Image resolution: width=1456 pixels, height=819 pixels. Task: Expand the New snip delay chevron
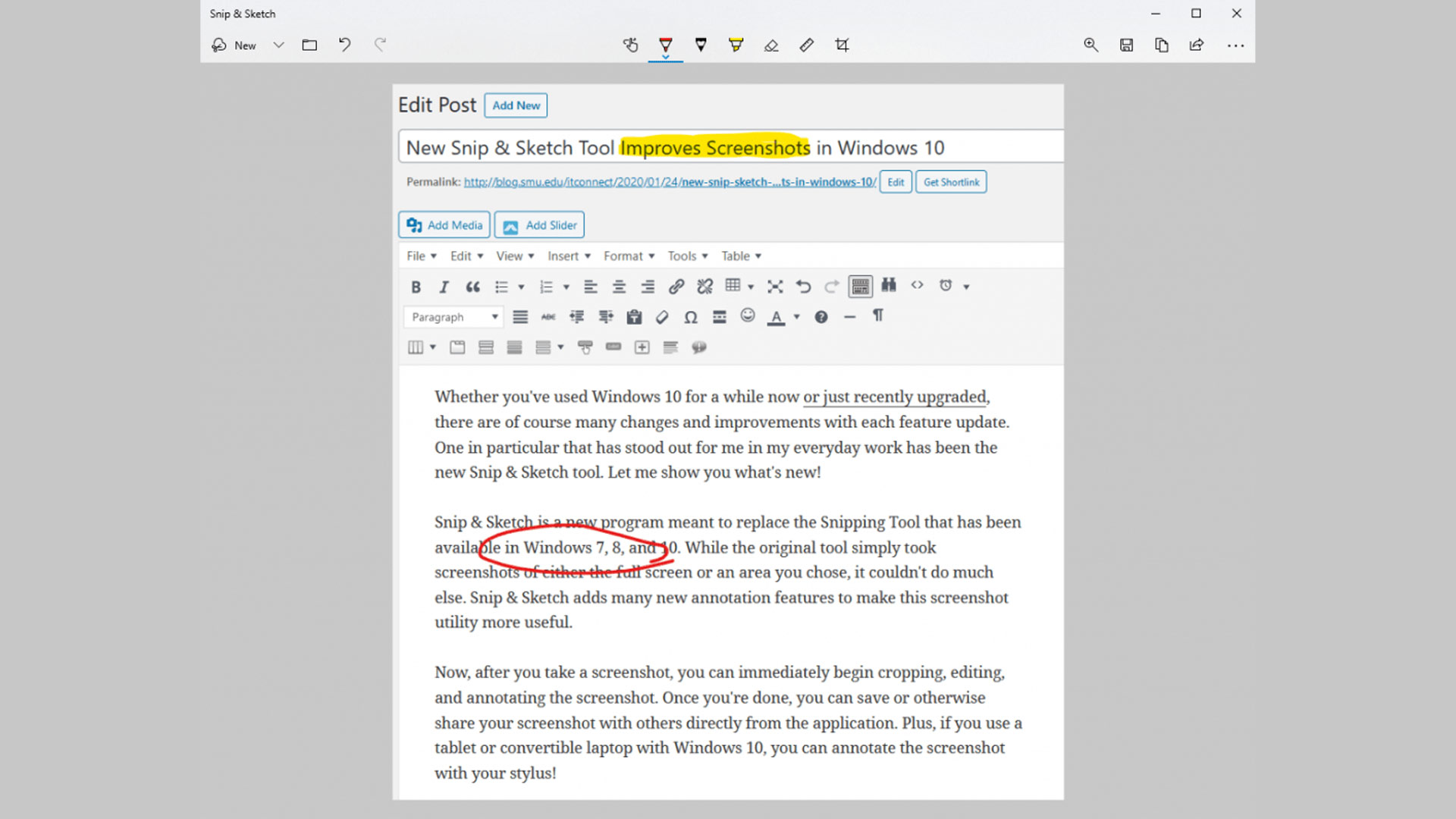(x=278, y=45)
